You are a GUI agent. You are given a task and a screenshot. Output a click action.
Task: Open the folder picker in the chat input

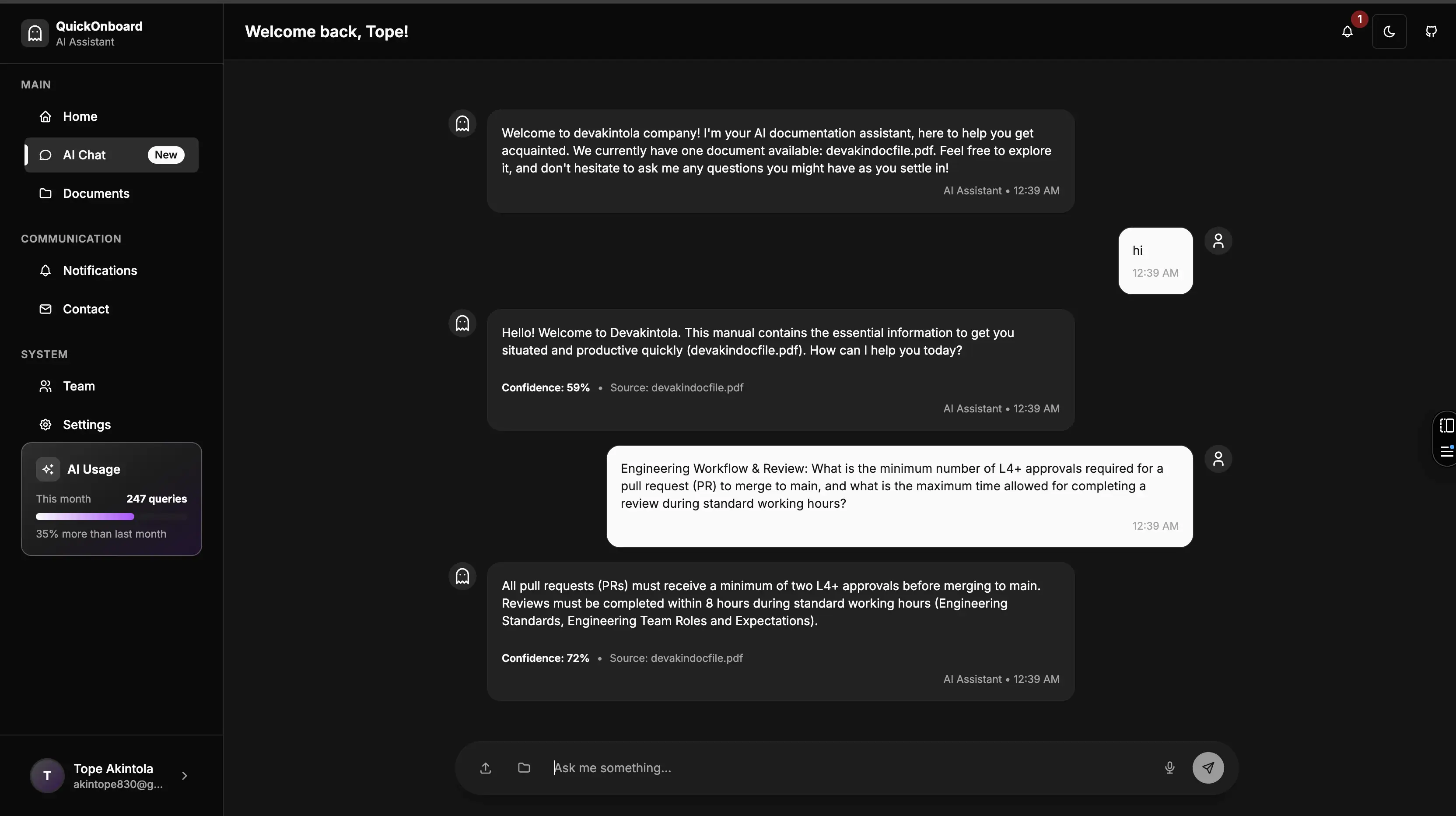523,767
